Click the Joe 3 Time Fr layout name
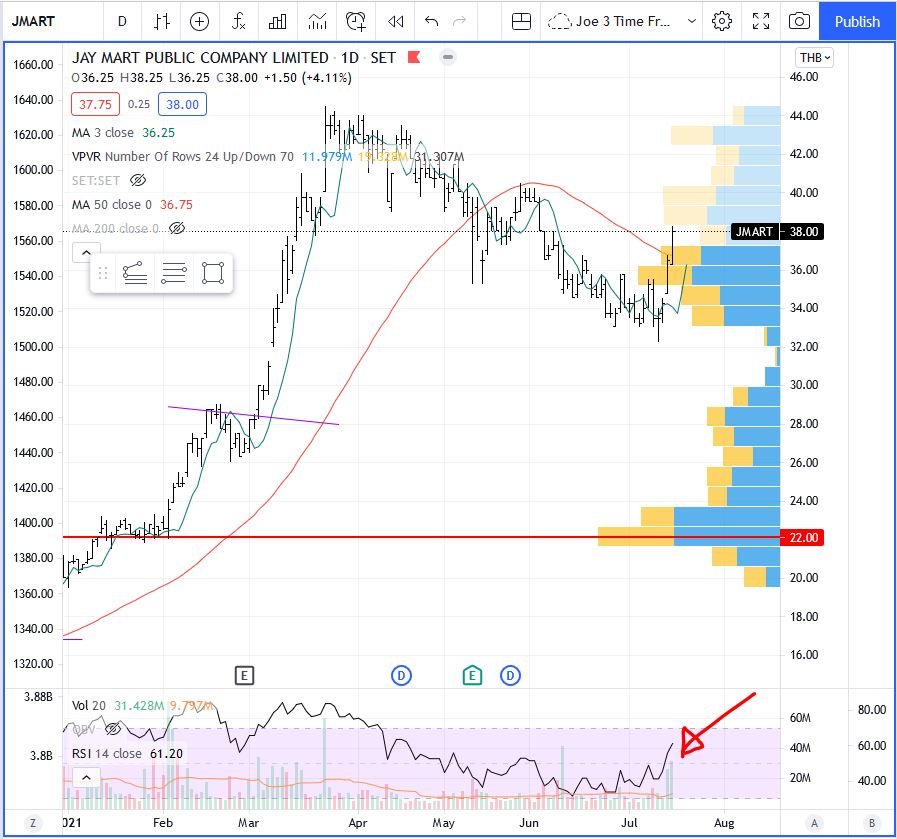897x839 pixels. (623, 21)
